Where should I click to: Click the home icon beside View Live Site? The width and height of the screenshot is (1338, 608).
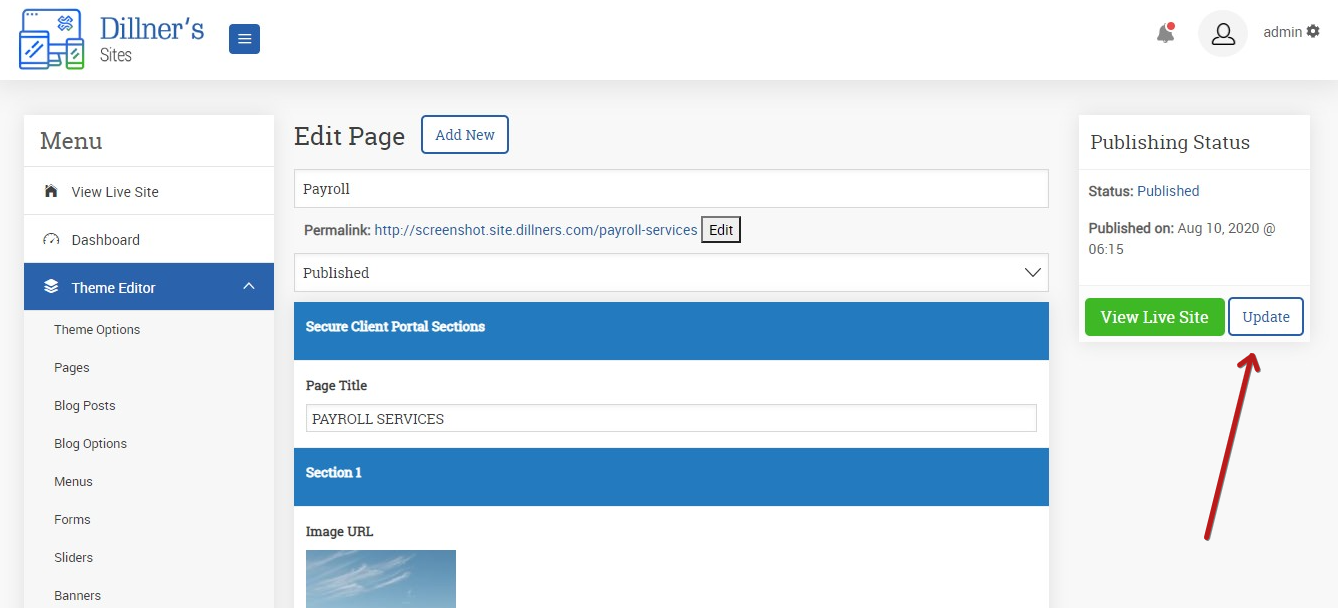(x=51, y=191)
